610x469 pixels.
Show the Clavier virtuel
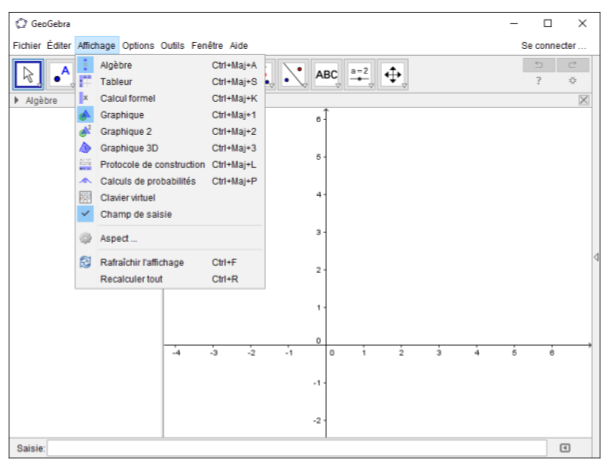click(x=170, y=198)
